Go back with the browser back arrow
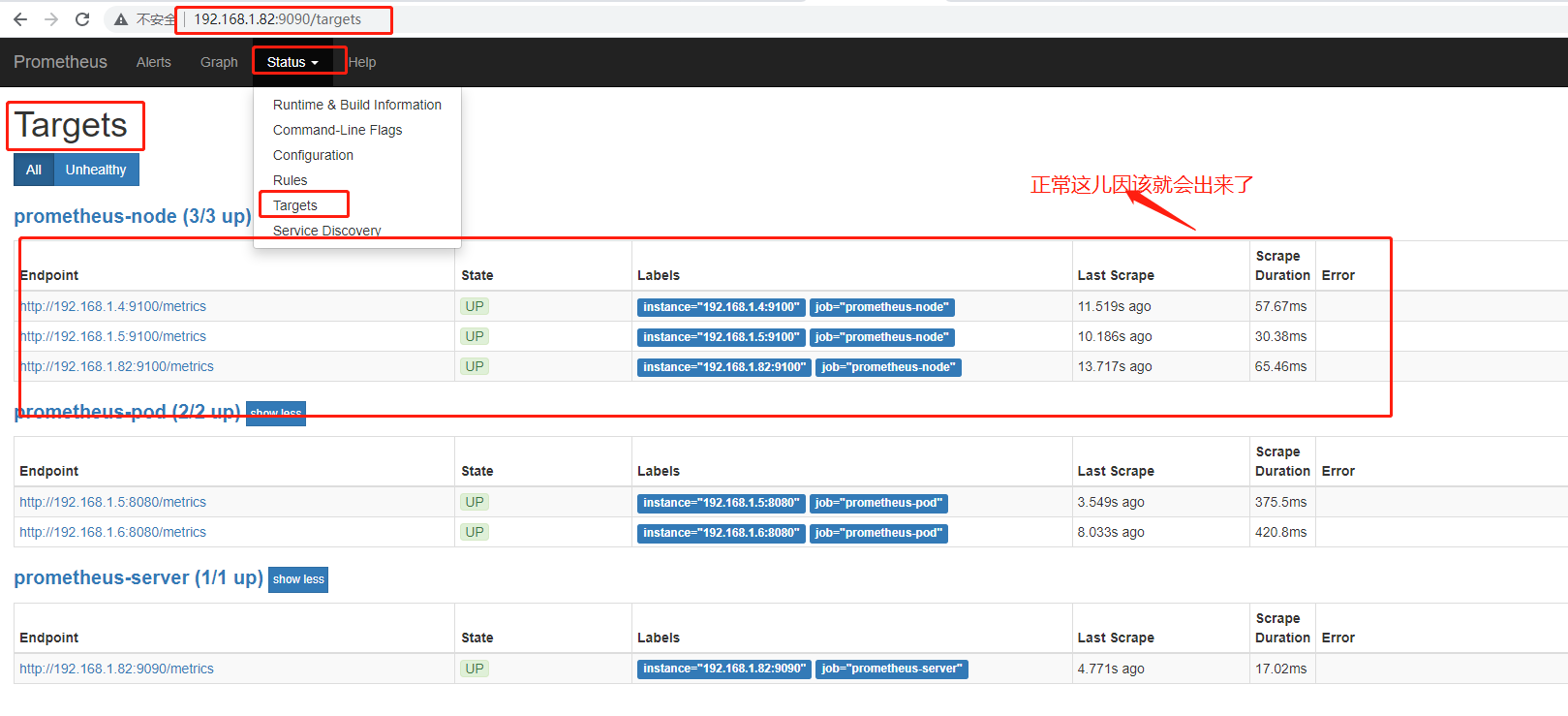The height and width of the screenshot is (716, 1568). pos(20,19)
